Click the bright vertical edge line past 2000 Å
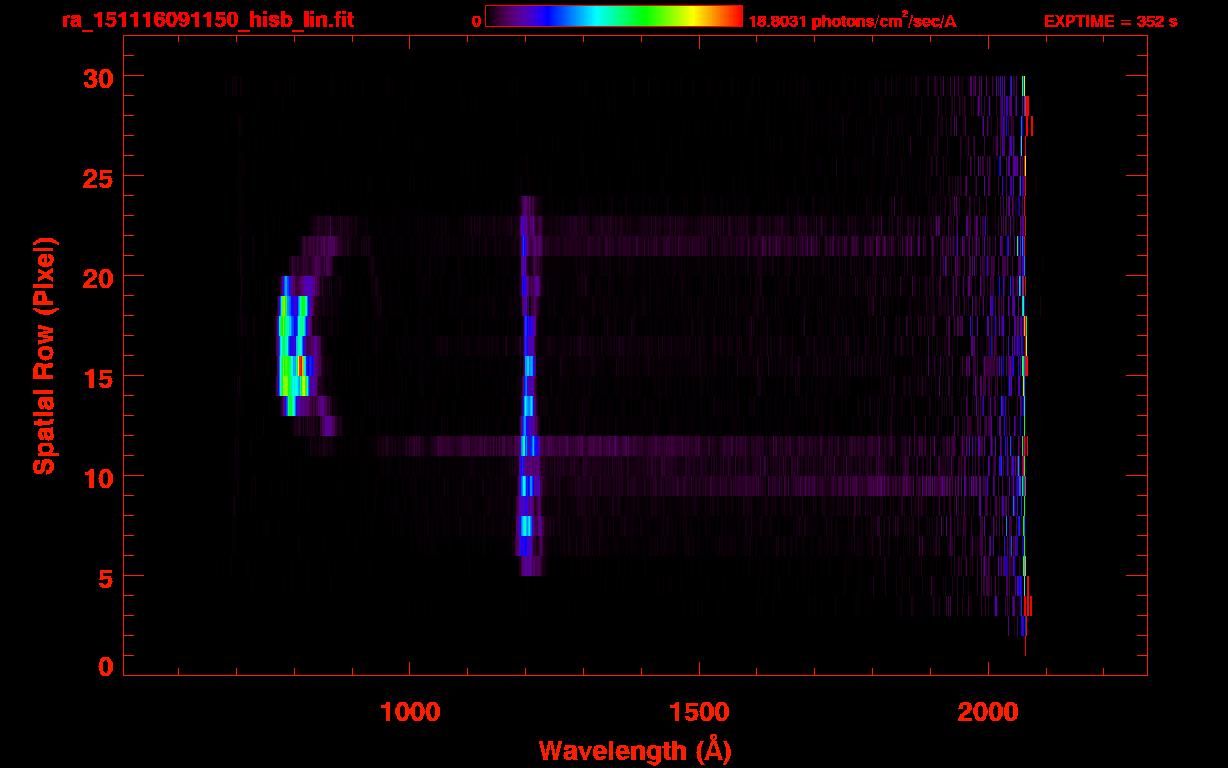The image size is (1228, 768). pyautogui.click(x=1024, y=365)
